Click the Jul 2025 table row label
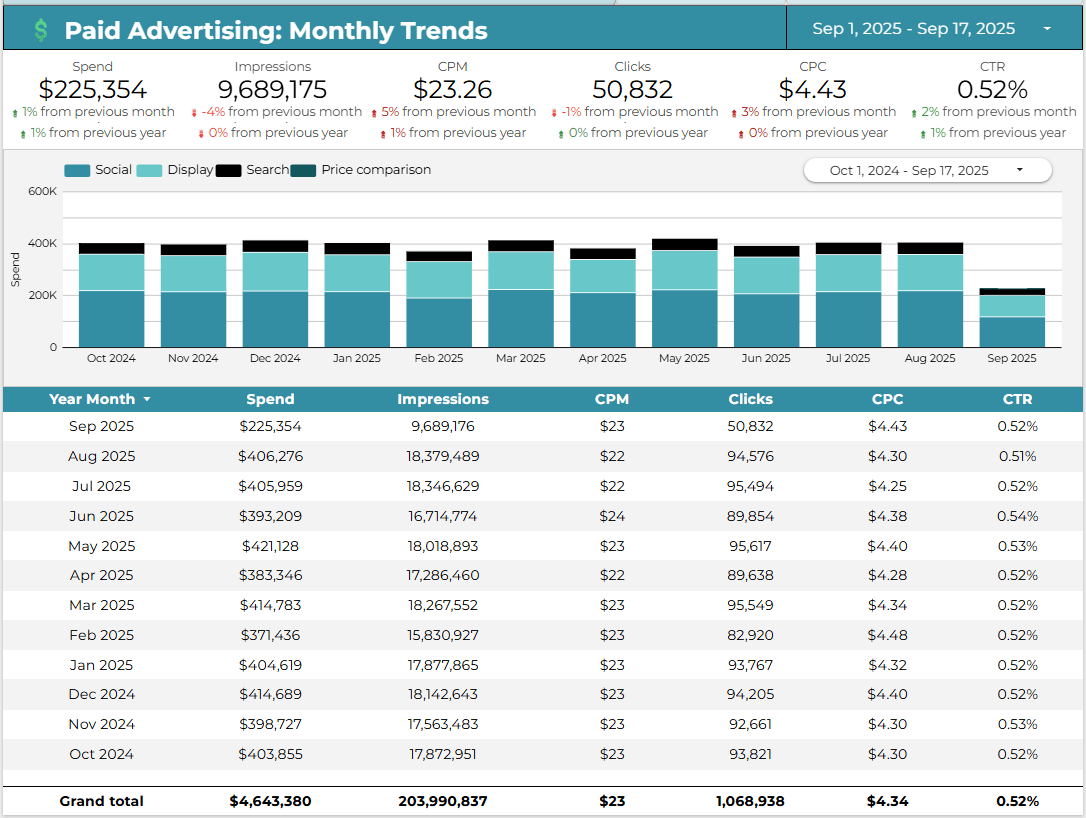The image size is (1086, 818). [x=101, y=486]
